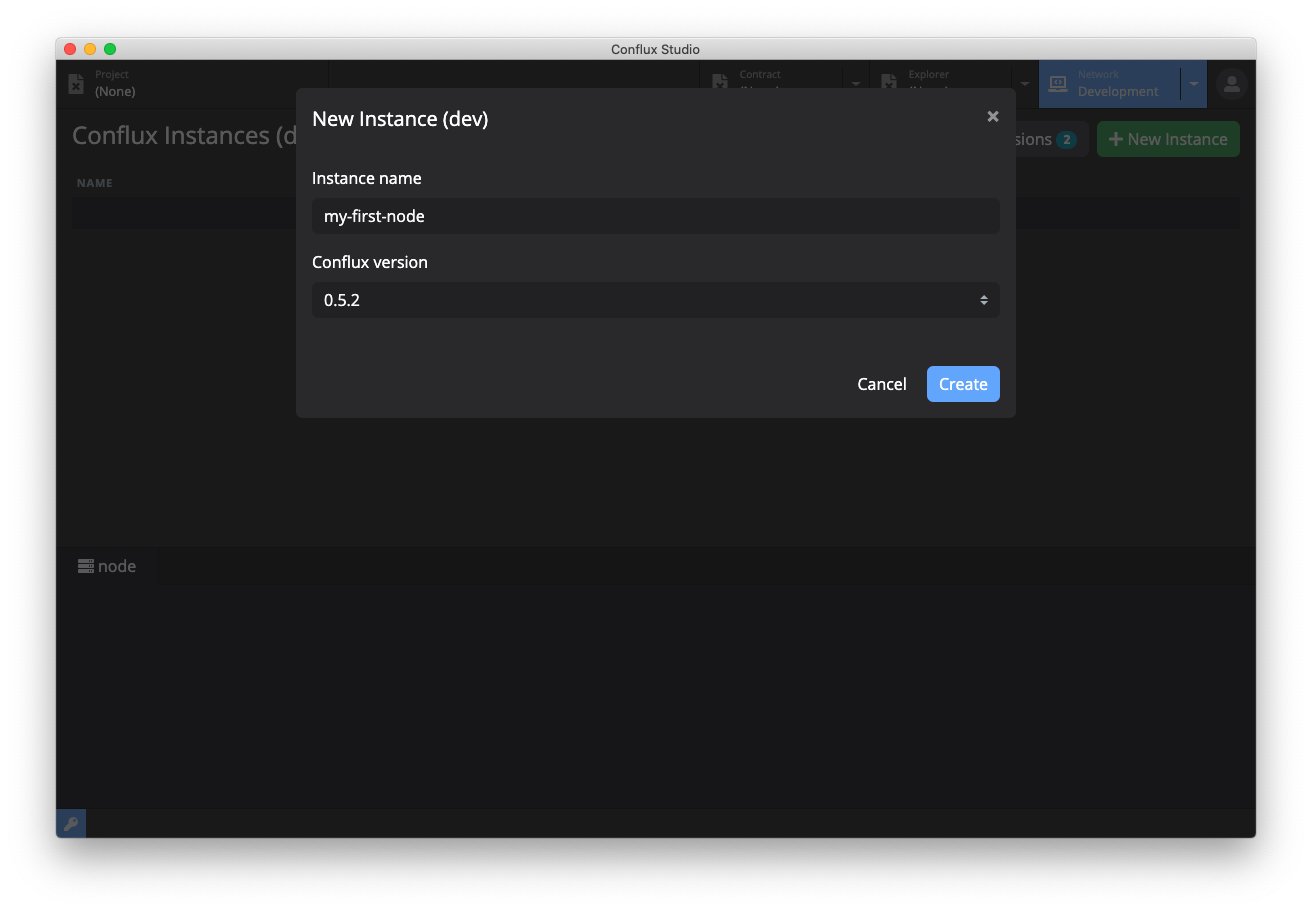1312x912 pixels.
Task: Click the Conflux Studio window title
Action: (656, 49)
